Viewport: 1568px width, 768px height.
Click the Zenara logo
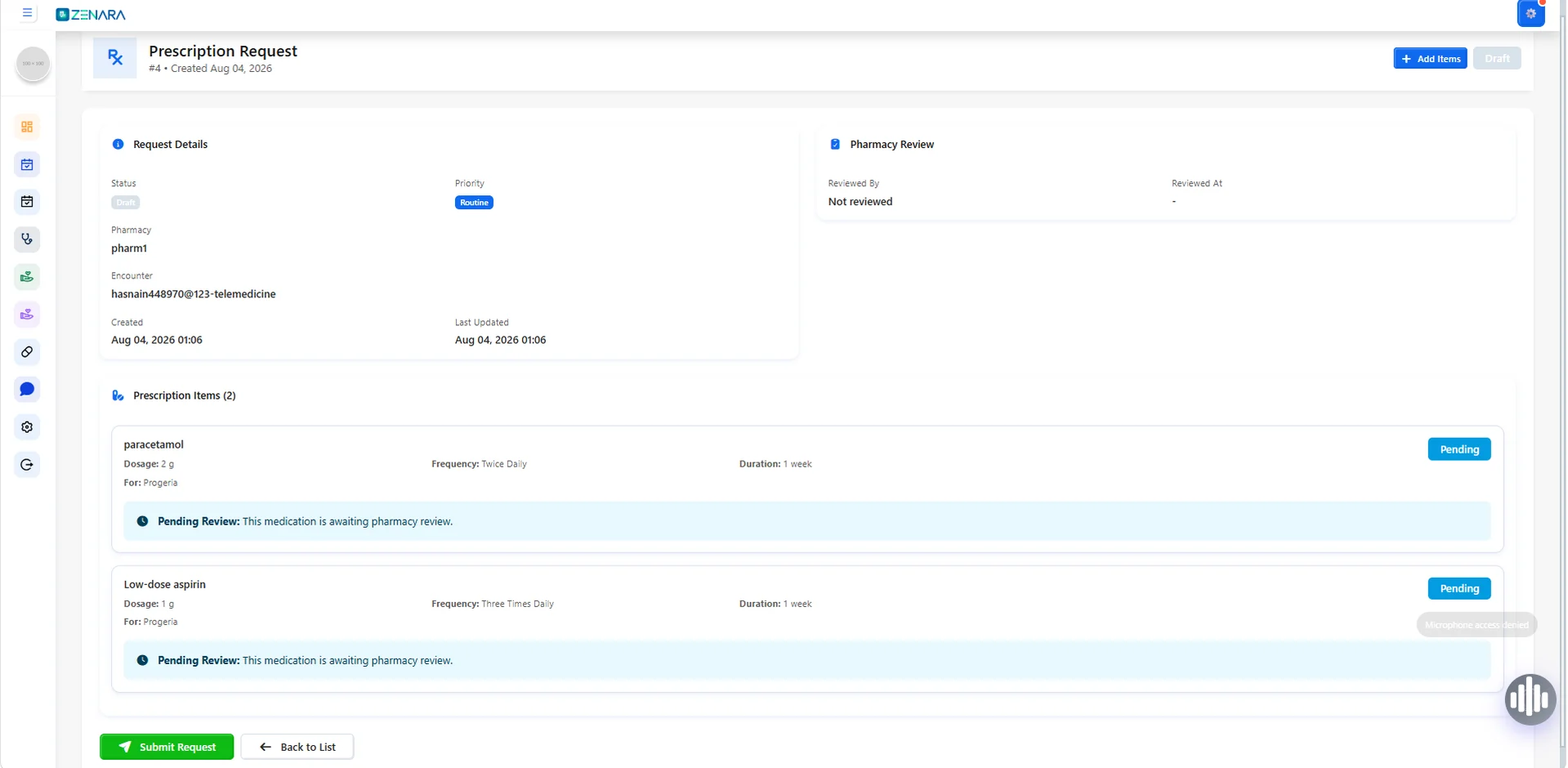[91, 15]
